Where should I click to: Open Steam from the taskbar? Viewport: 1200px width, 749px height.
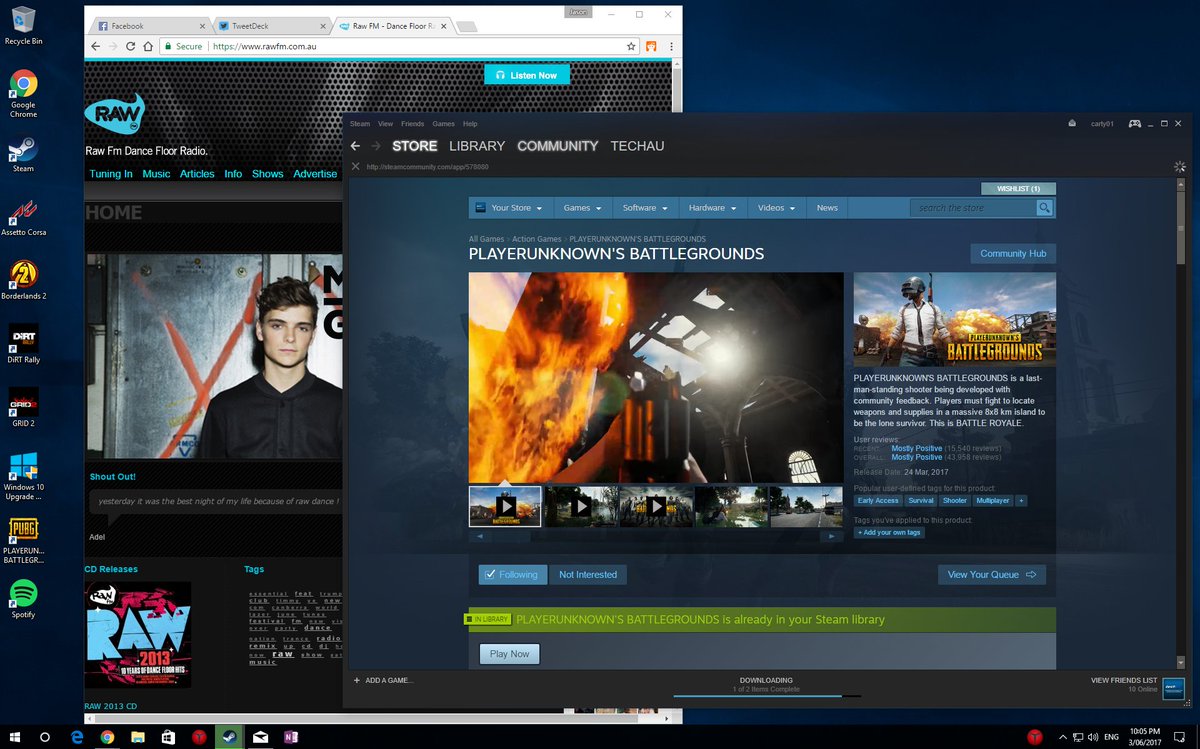(229, 737)
